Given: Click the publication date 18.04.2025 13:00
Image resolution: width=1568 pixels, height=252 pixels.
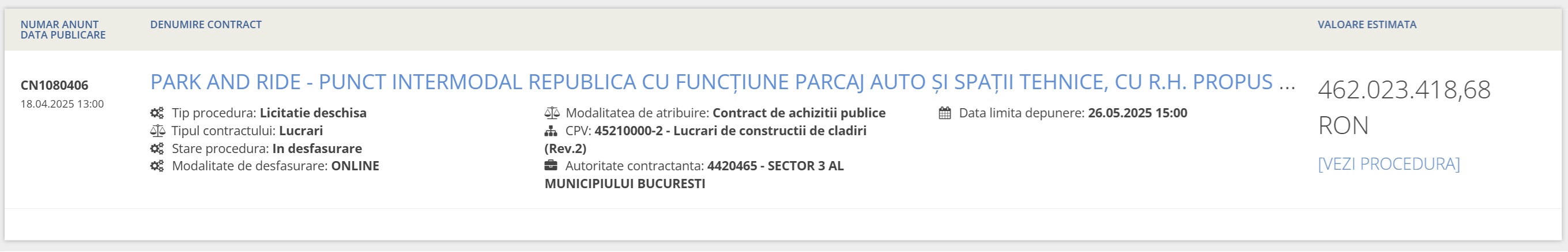Looking at the screenshot, I should 62,104.
